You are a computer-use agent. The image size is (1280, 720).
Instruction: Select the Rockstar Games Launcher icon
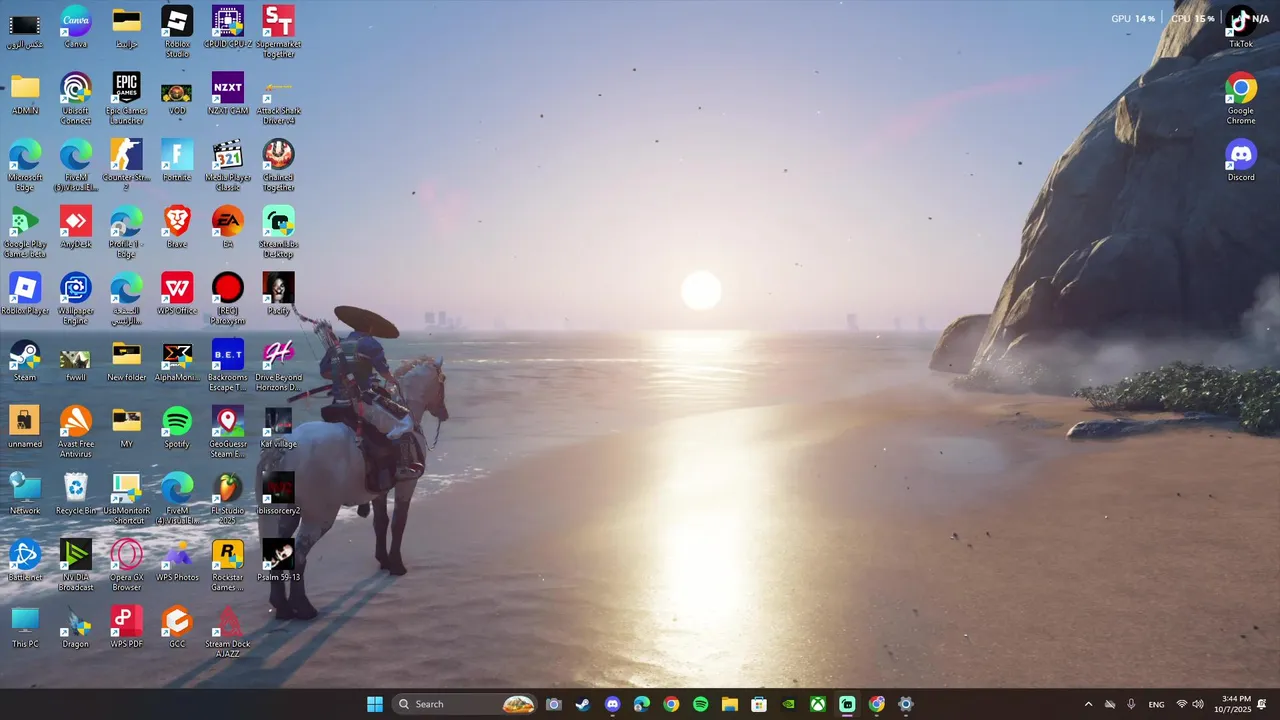(228, 565)
